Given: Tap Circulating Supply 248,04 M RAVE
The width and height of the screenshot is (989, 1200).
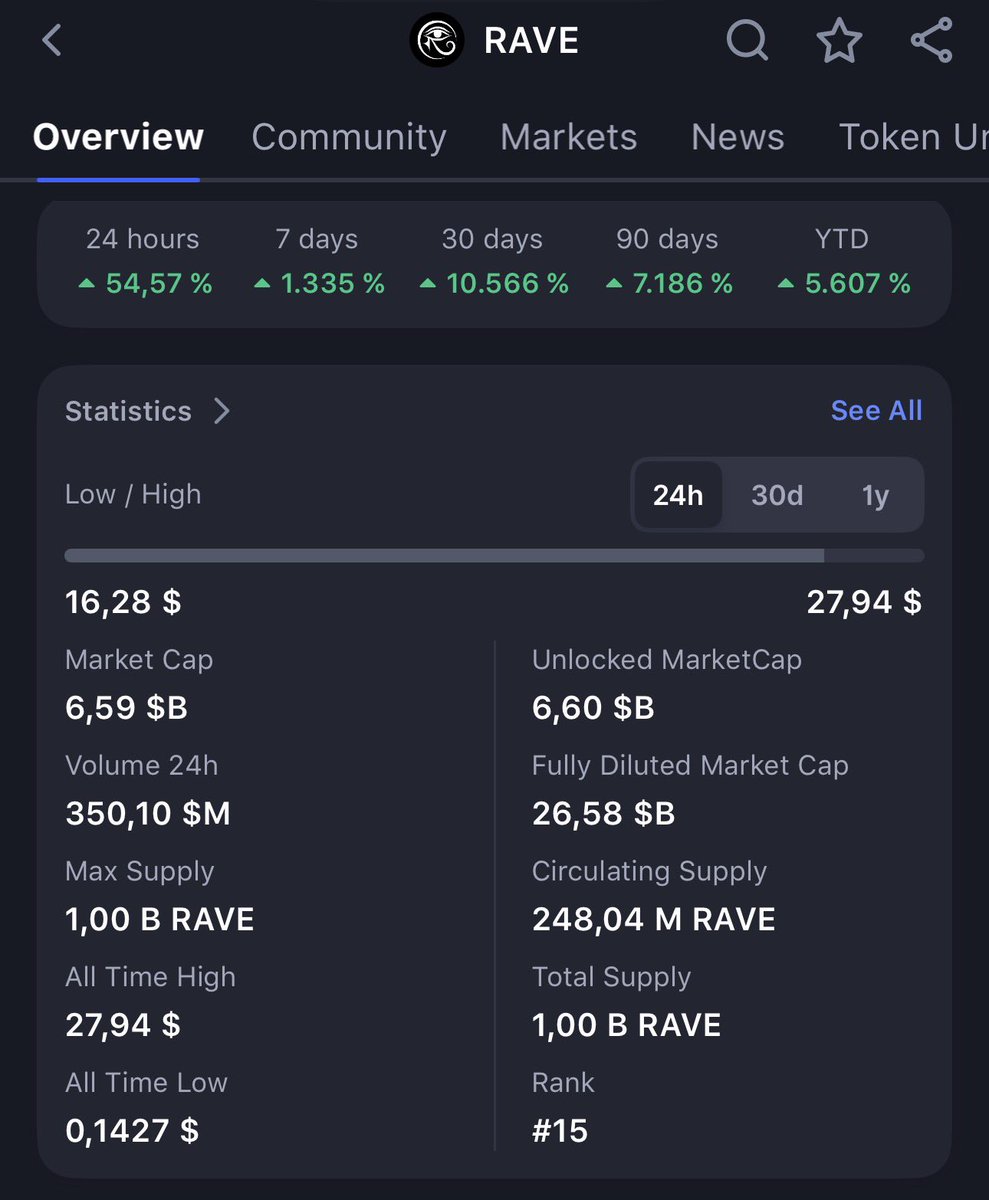Looking at the screenshot, I should point(654,920).
